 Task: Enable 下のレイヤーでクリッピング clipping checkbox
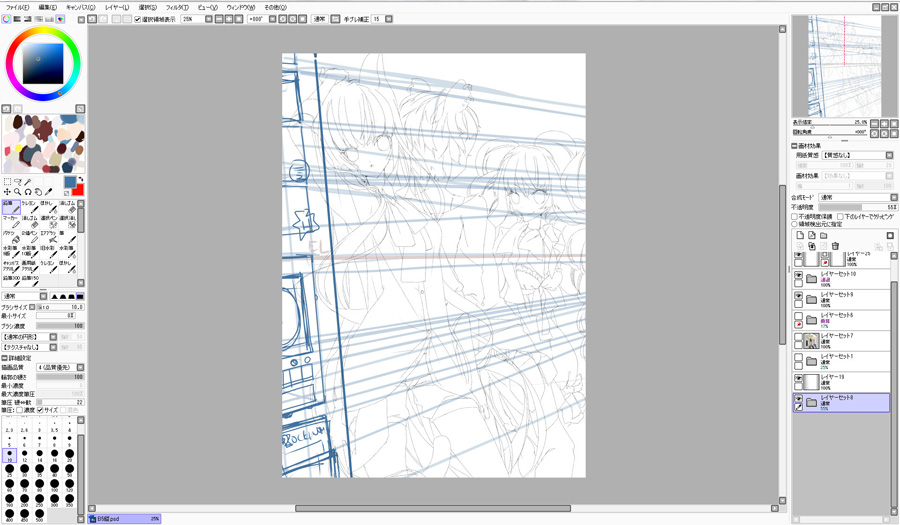pyautogui.click(x=840, y=217)
